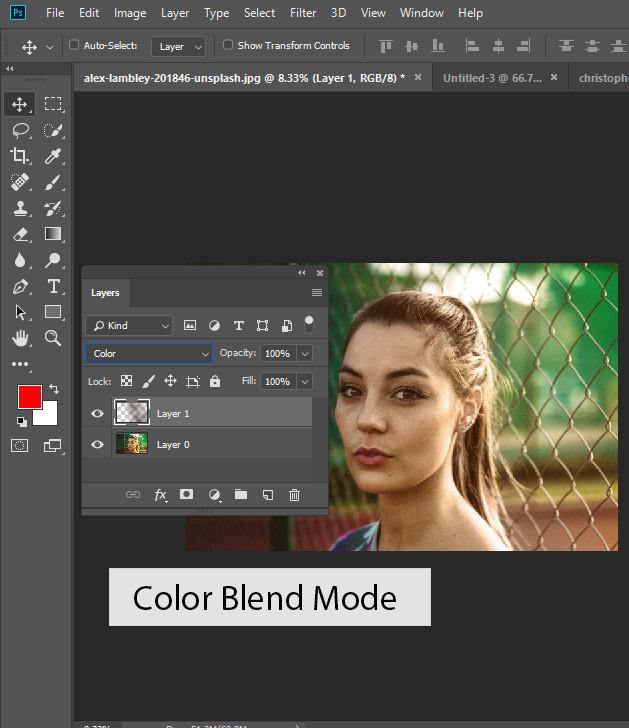
Task: Select the Crop tool
Action: point(19,156)
